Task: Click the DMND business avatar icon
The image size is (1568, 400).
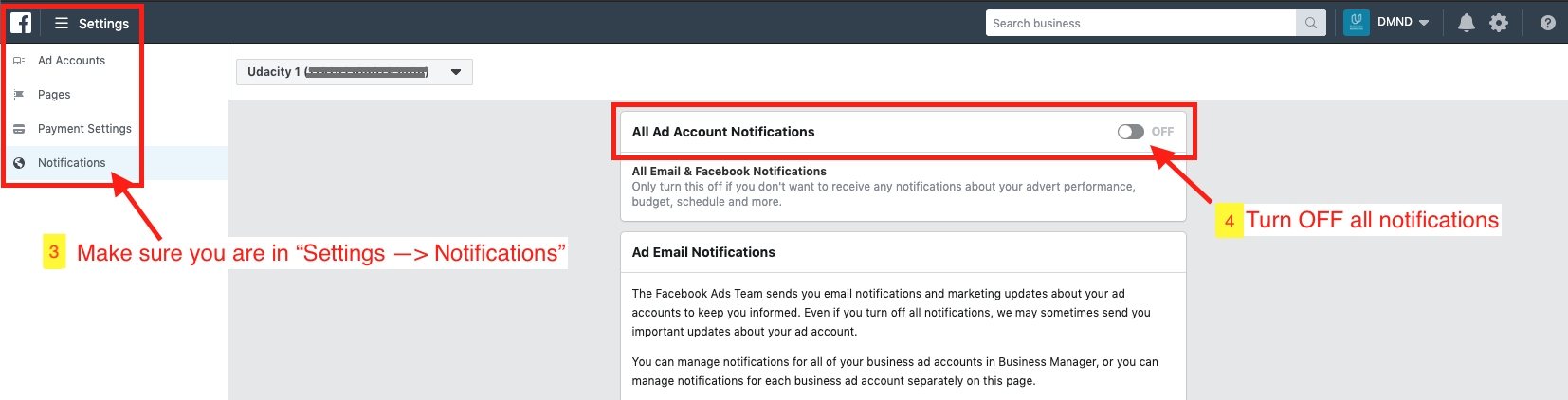Action: click(1357, 23)
